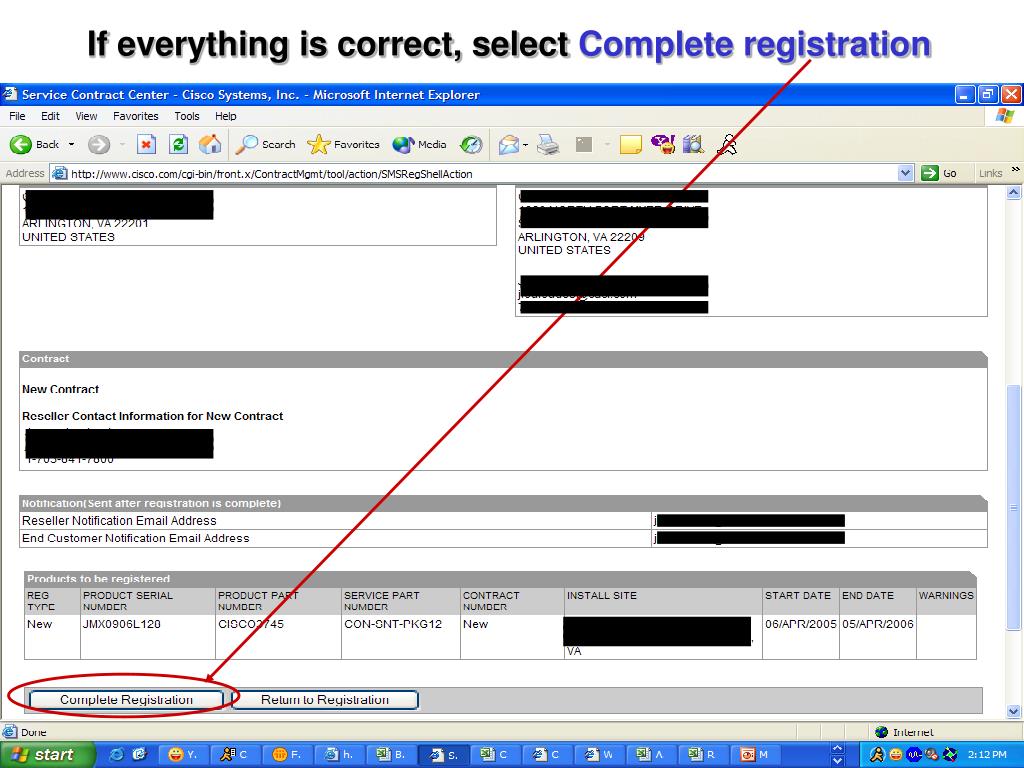Switch to the h. taskbar window
Image resolution: width=1024 pixels, height=768 pixels.
pyautogui.click(x=338, y=755)
